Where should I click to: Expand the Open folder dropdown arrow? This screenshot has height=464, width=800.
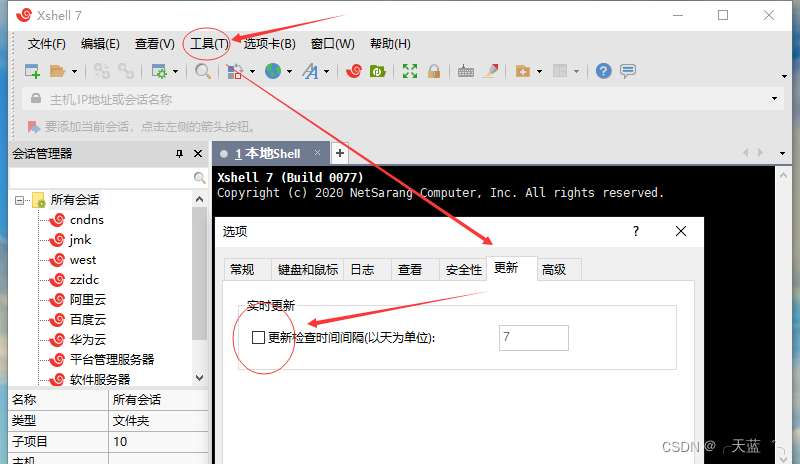(74, 71)
